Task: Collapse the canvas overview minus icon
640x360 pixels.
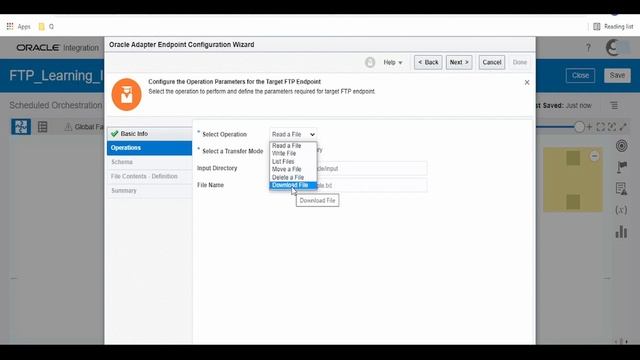Action: (594, 156)
